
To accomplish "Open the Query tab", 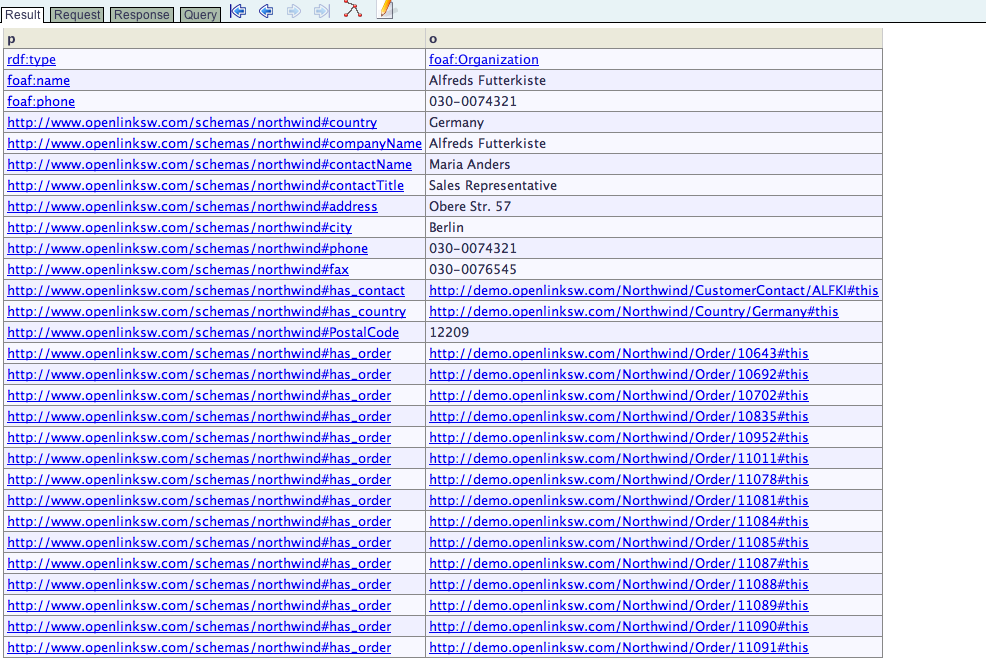I will point(200,15).
